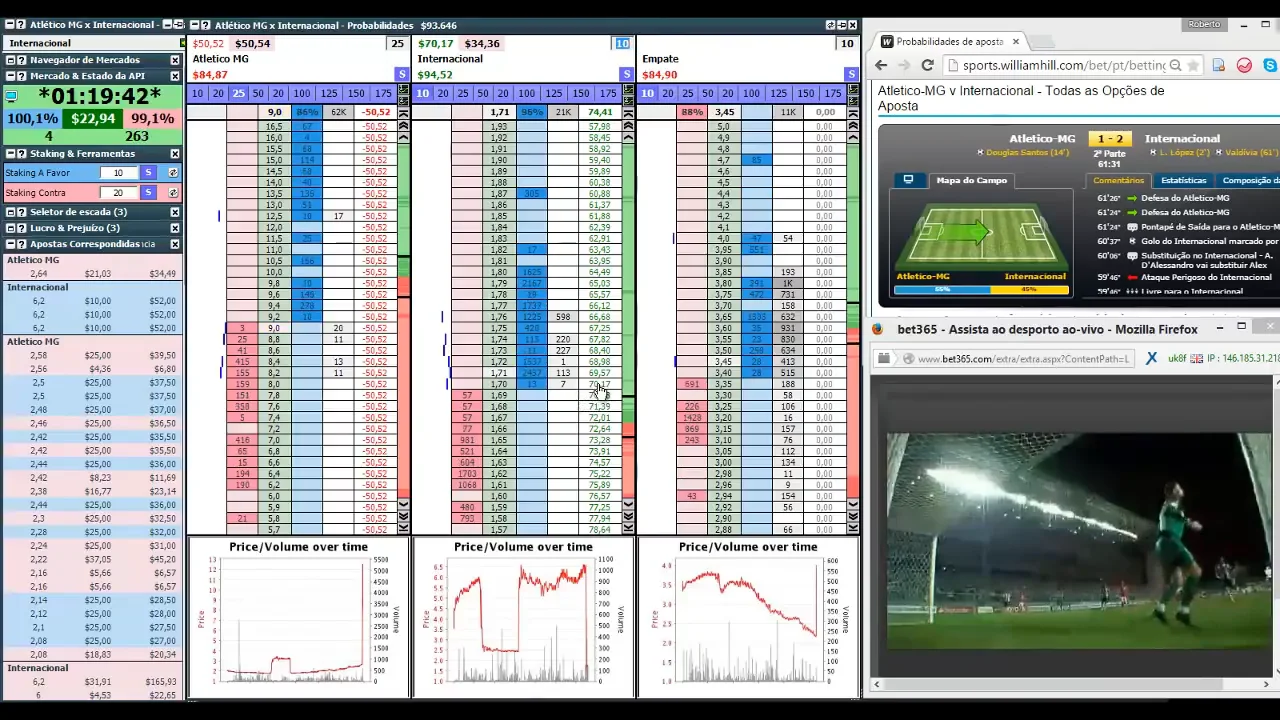Collapse the Apostas Correspondidas panel
Image resolution: width=1280 pixels, height=720 pixels.
pos(10,244)
